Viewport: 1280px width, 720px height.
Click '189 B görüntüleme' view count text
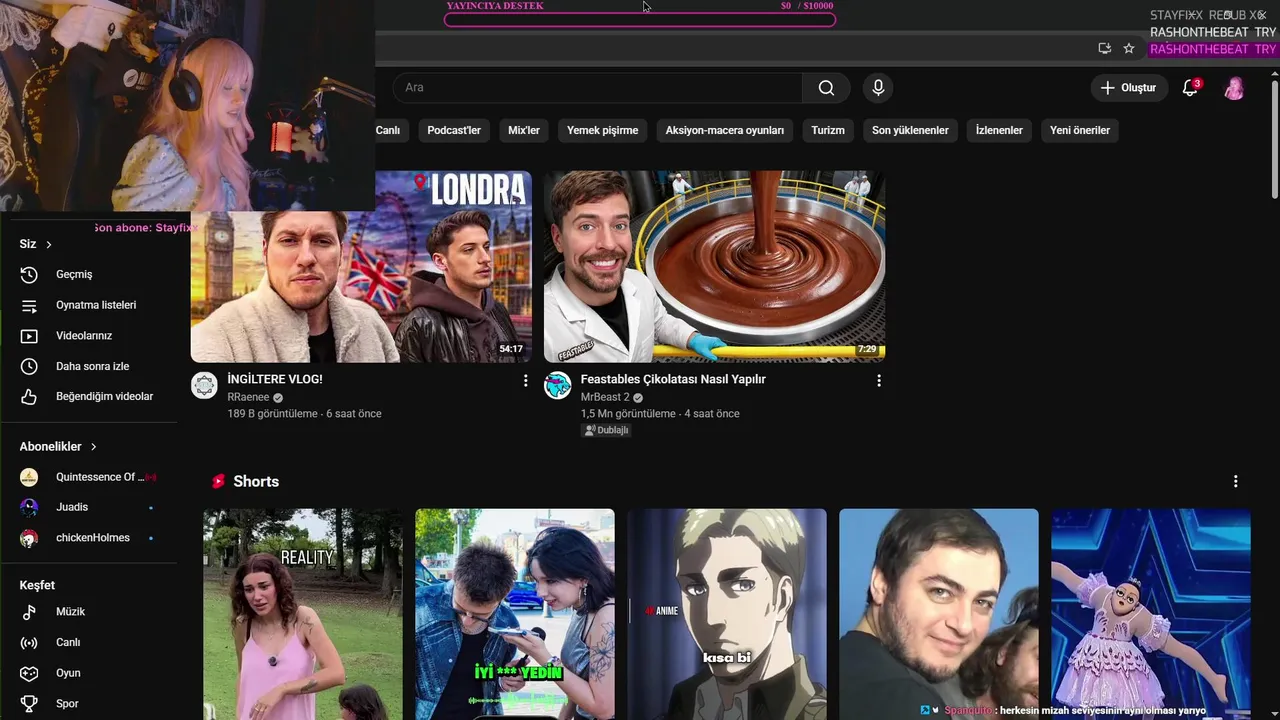272,414
